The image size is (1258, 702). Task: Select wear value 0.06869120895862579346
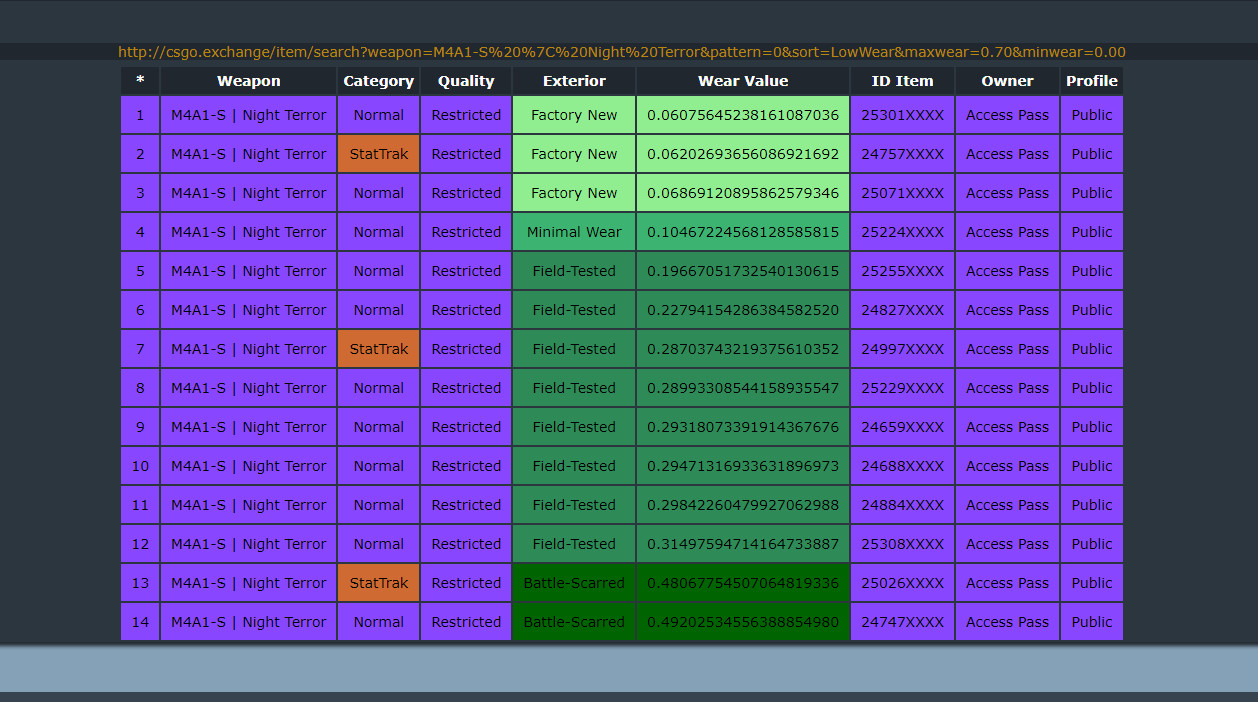click(743, 193)
